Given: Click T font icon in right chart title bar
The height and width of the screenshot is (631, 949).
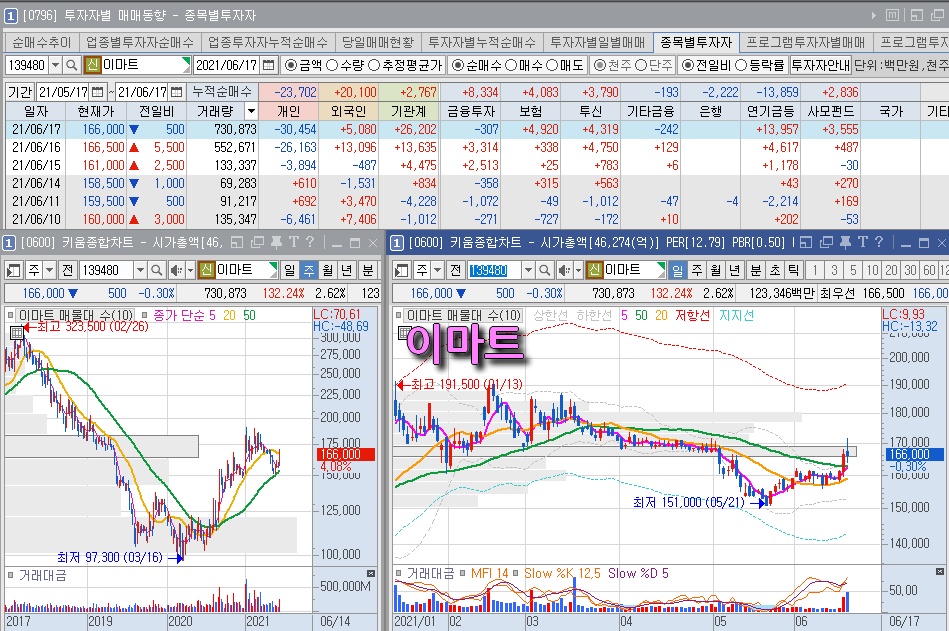Looking at the screenshot, I should click(862, 242).
